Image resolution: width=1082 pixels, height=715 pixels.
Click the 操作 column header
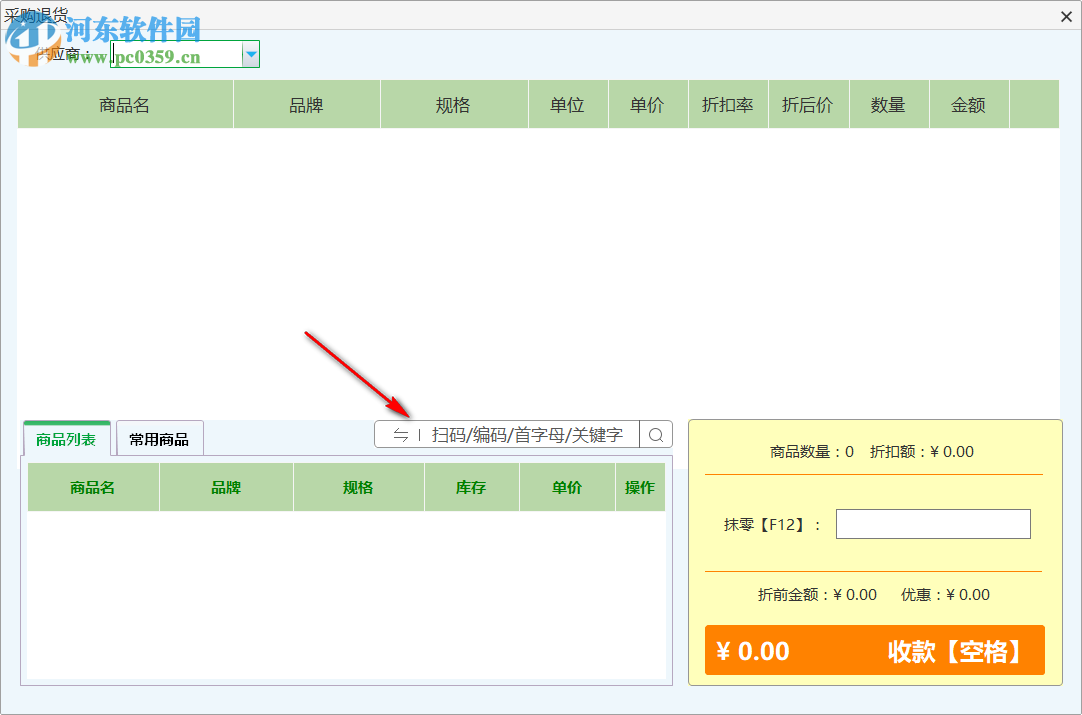click(640, 487)
